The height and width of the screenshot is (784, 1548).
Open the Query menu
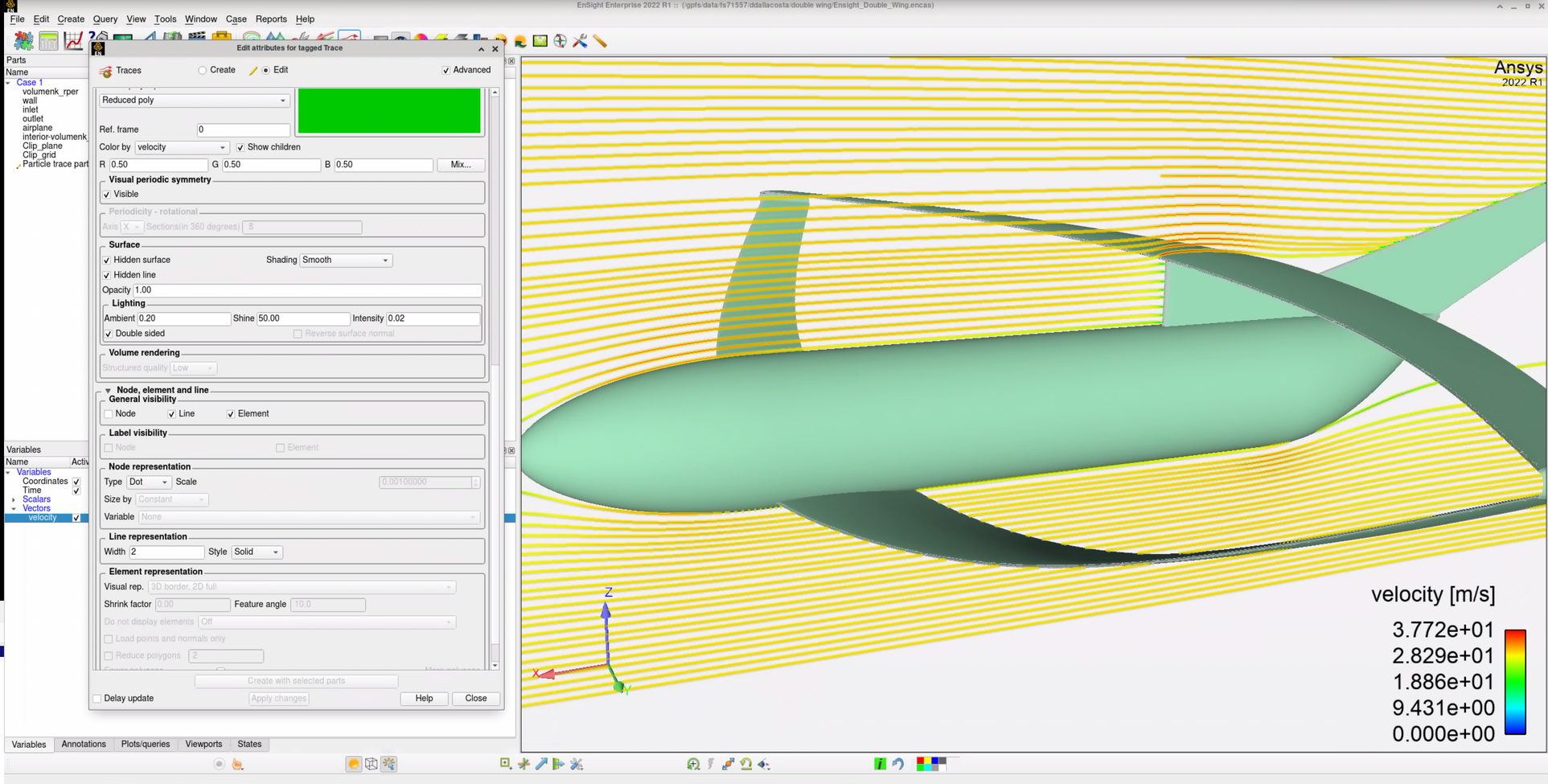[105, 19]
